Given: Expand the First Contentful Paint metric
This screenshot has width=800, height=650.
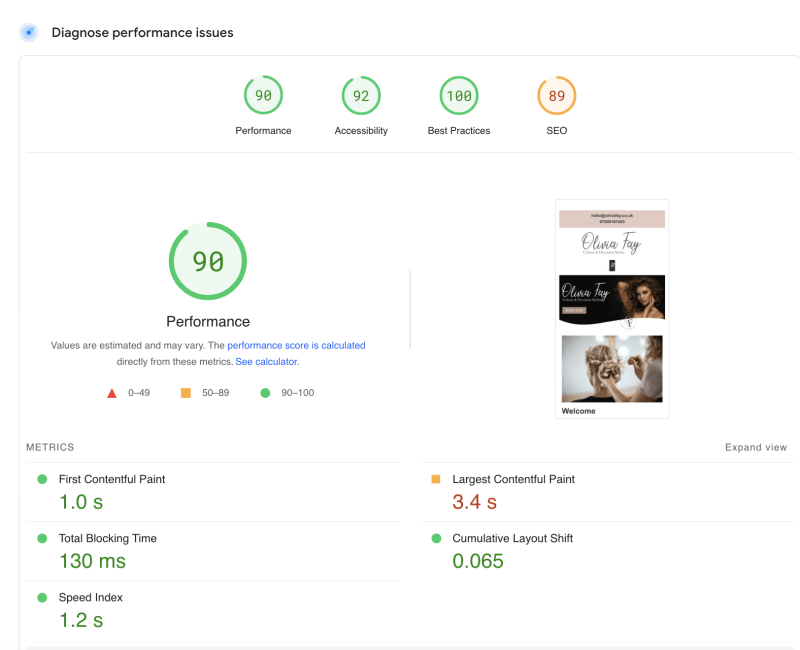Looking at the screenshot, I should tap(112, 480).
